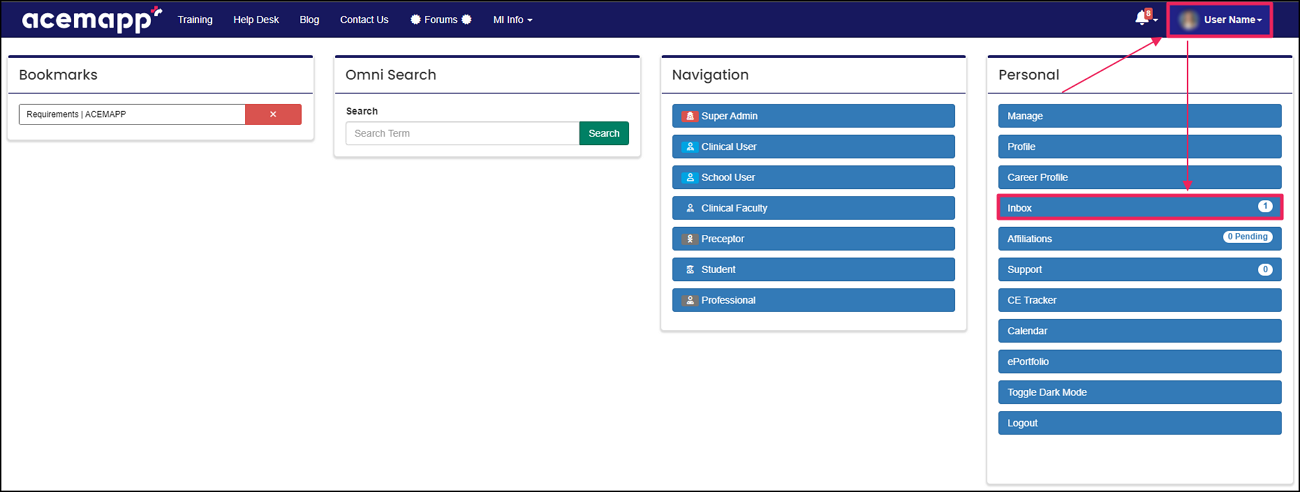Click the Super Admin role icon
Viewport: 1300px width, 492px height.
(x=689, y=116)
